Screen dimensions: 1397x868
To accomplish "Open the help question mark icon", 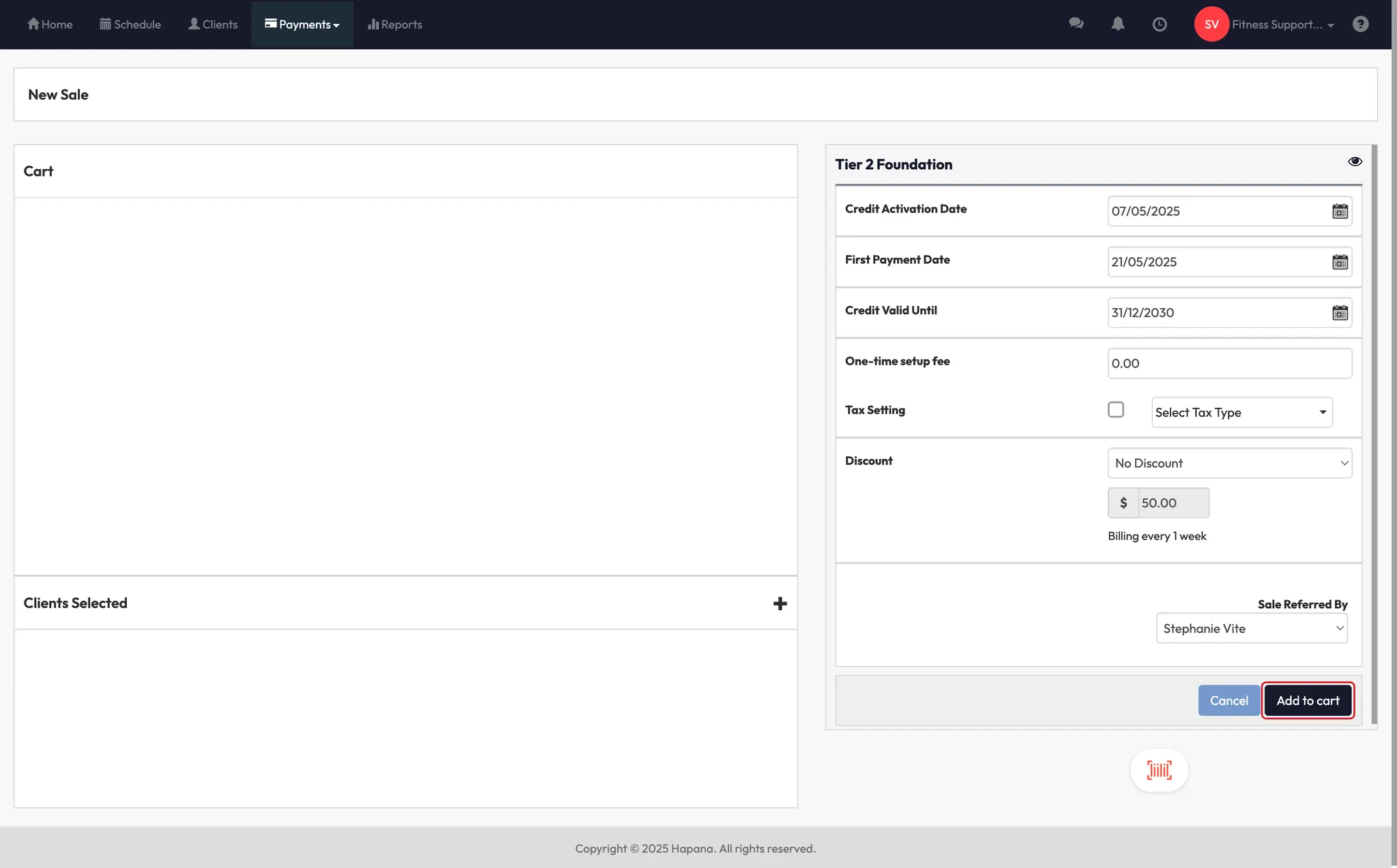I will pos(1360,25).
